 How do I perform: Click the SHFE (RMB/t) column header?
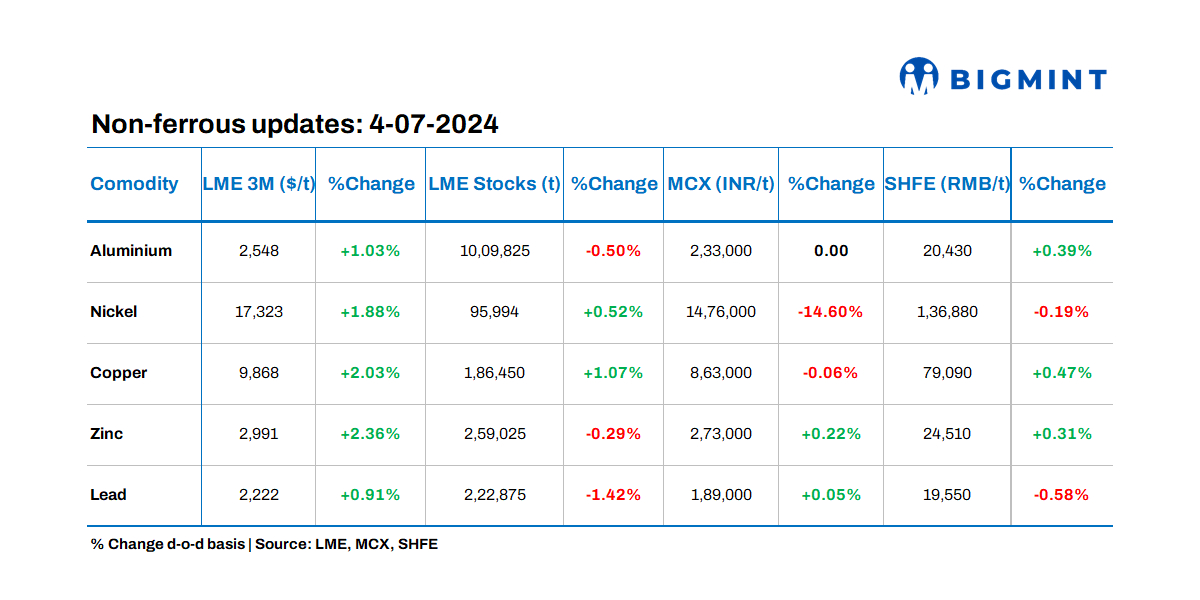pyautogui.click(x=947, y=184)
